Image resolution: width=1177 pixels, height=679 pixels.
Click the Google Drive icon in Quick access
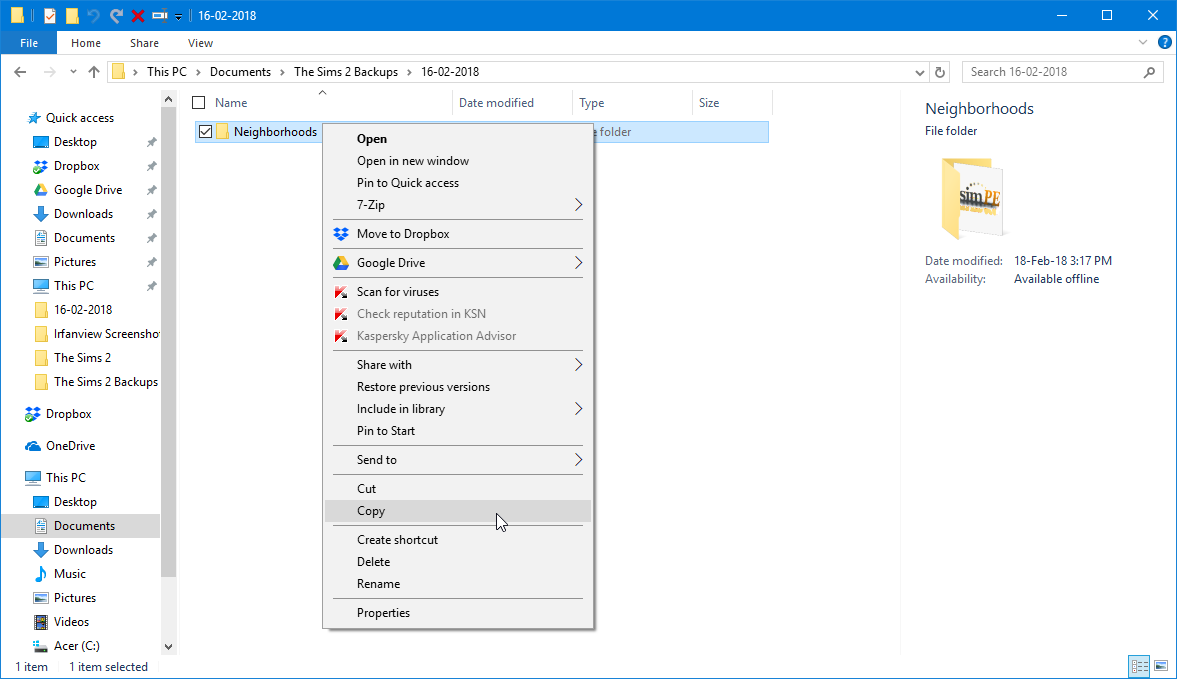41,190
